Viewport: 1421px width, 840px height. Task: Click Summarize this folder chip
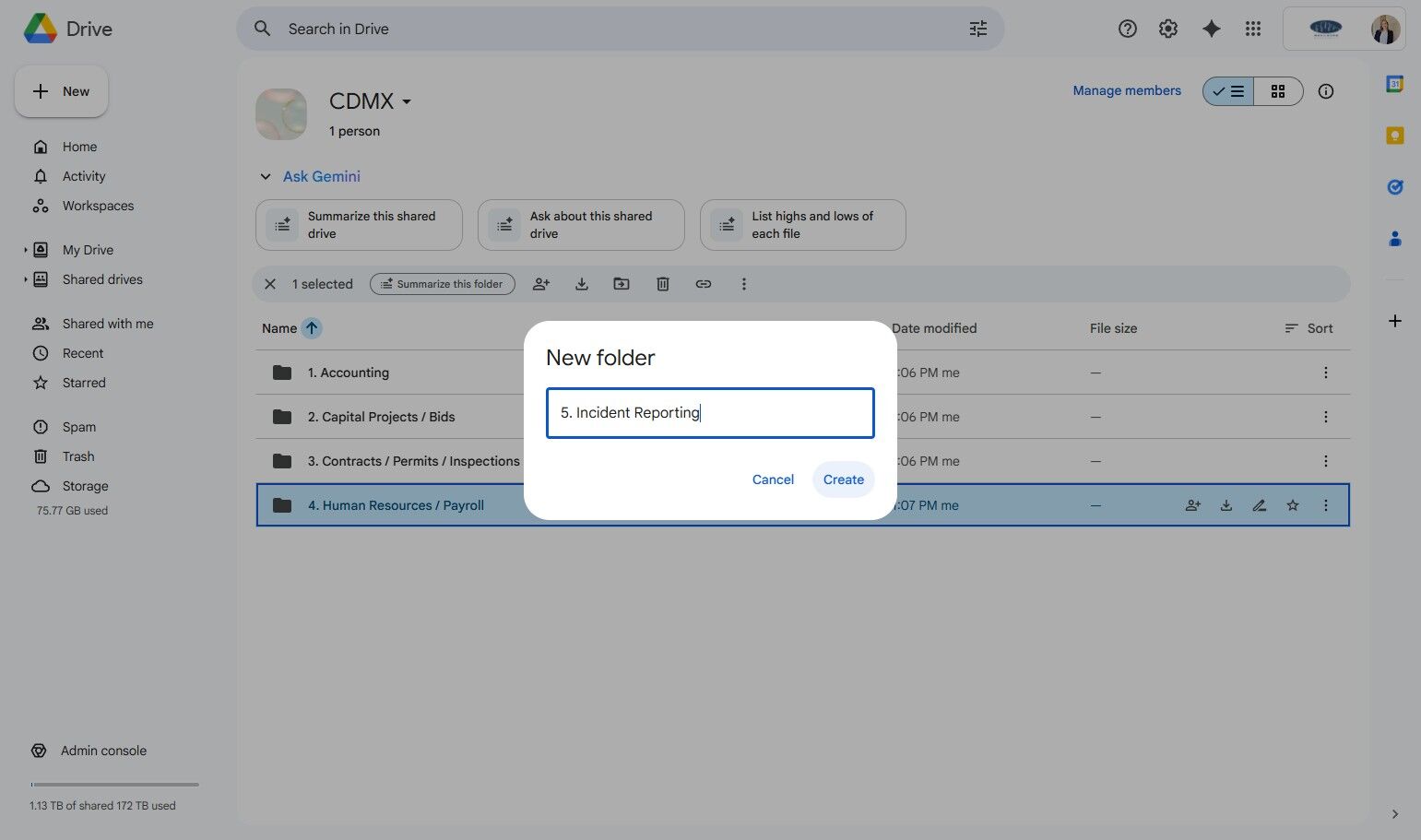[x=443, y=284]
